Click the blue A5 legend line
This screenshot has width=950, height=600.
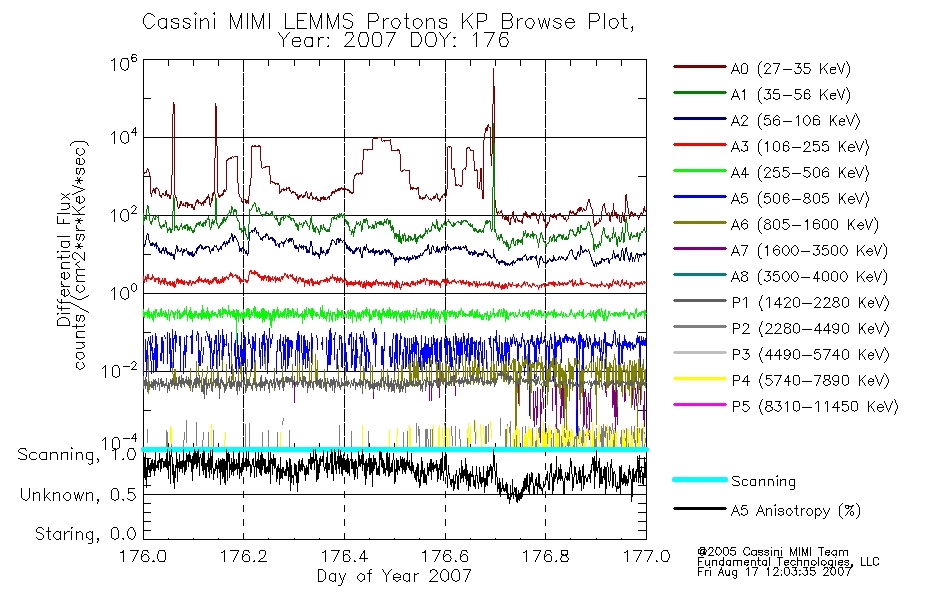tap(699, 196)
